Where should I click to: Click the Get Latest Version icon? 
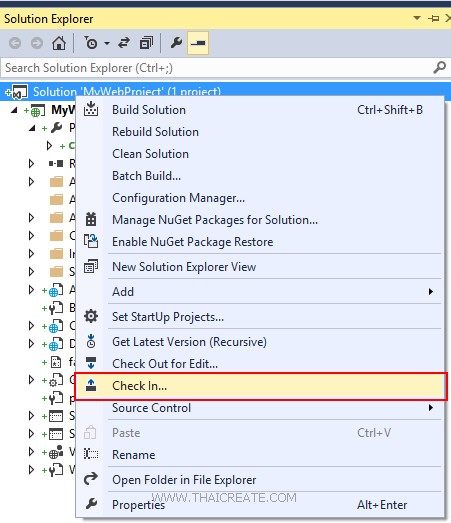91,342
